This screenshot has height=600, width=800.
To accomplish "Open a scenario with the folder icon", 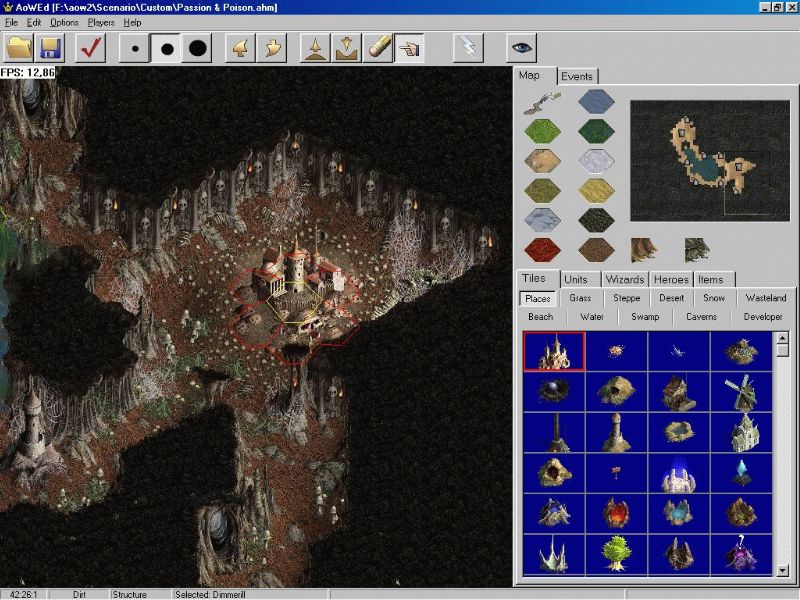I will pos(19,48).
